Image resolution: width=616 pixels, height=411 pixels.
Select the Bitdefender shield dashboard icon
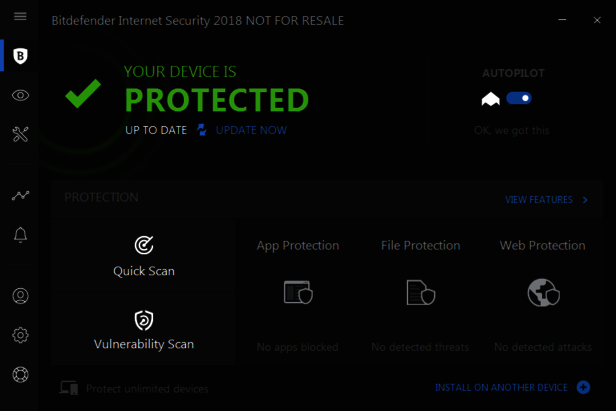pyautogui.click(x=20, y=56)
